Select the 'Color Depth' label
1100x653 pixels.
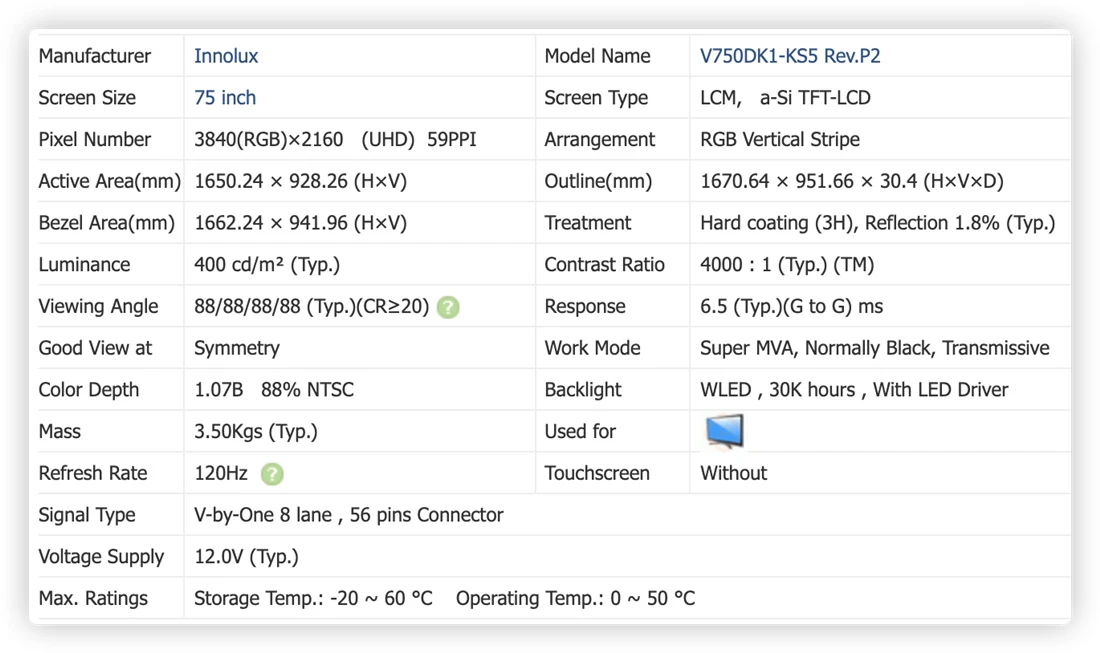click(x=88, y=390)
